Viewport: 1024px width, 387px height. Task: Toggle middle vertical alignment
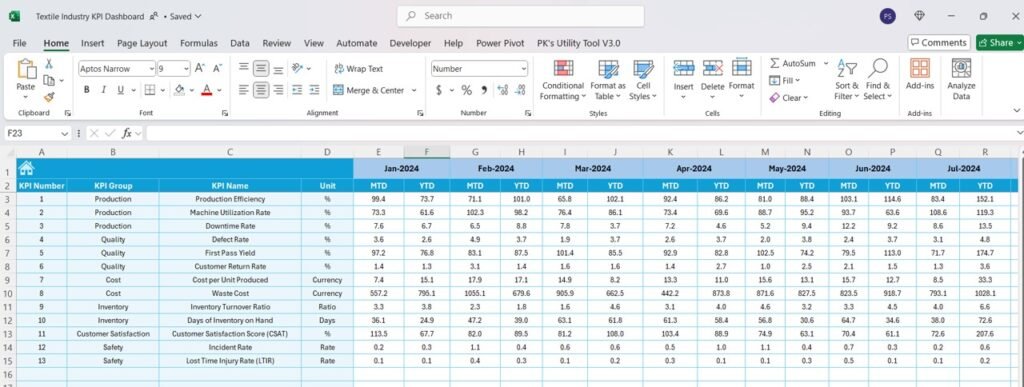coord(261,68)
